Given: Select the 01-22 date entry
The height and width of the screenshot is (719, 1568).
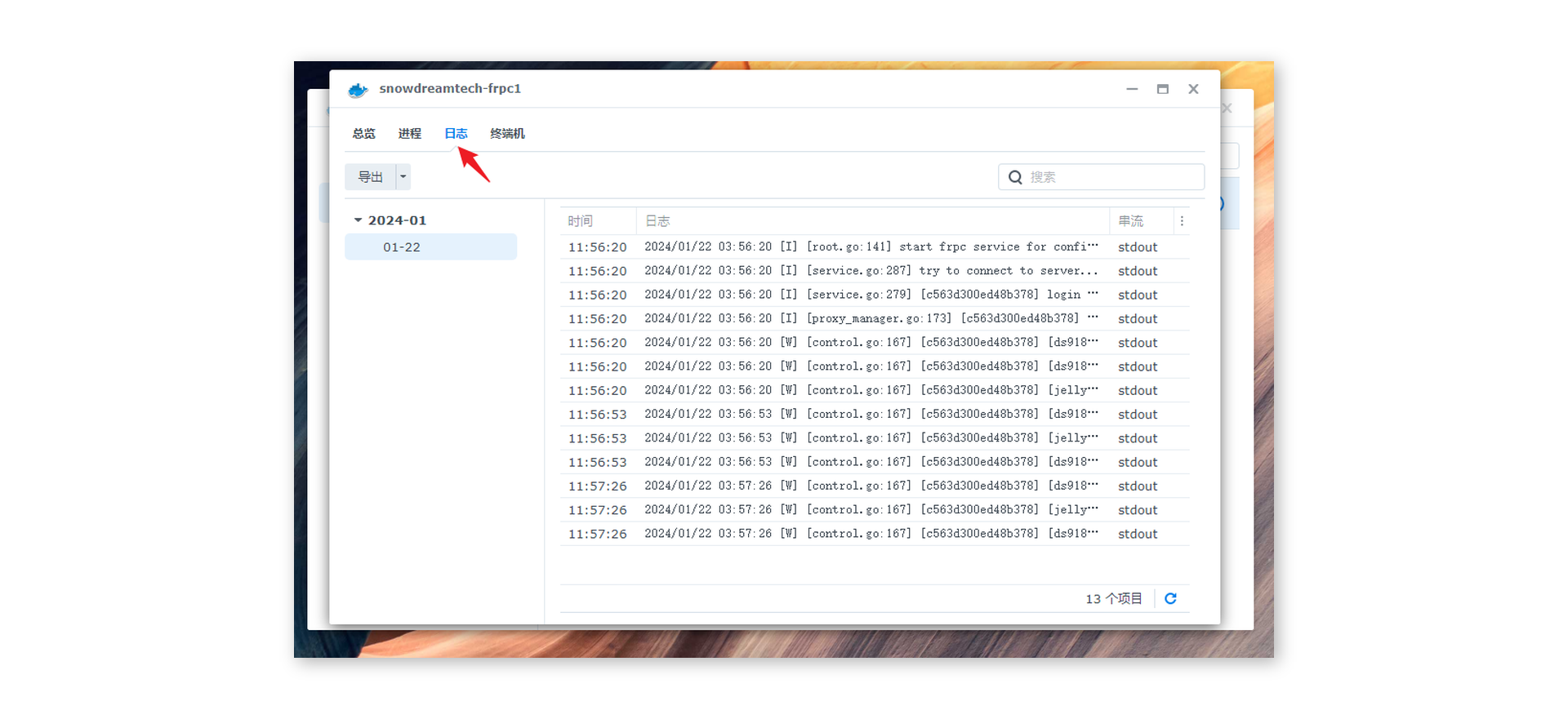Looking at the screenshot, I should pyautogui.click(x=430, y=247).
